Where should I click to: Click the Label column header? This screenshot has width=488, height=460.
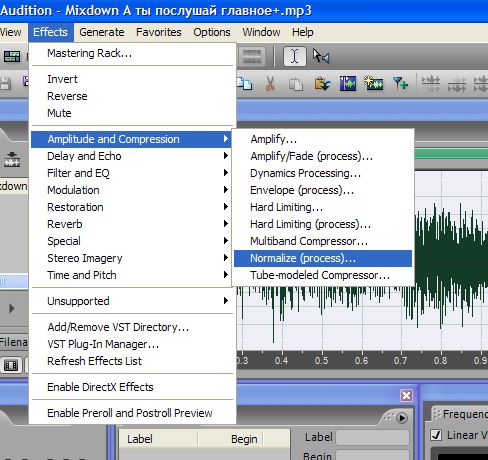(158, 439)
